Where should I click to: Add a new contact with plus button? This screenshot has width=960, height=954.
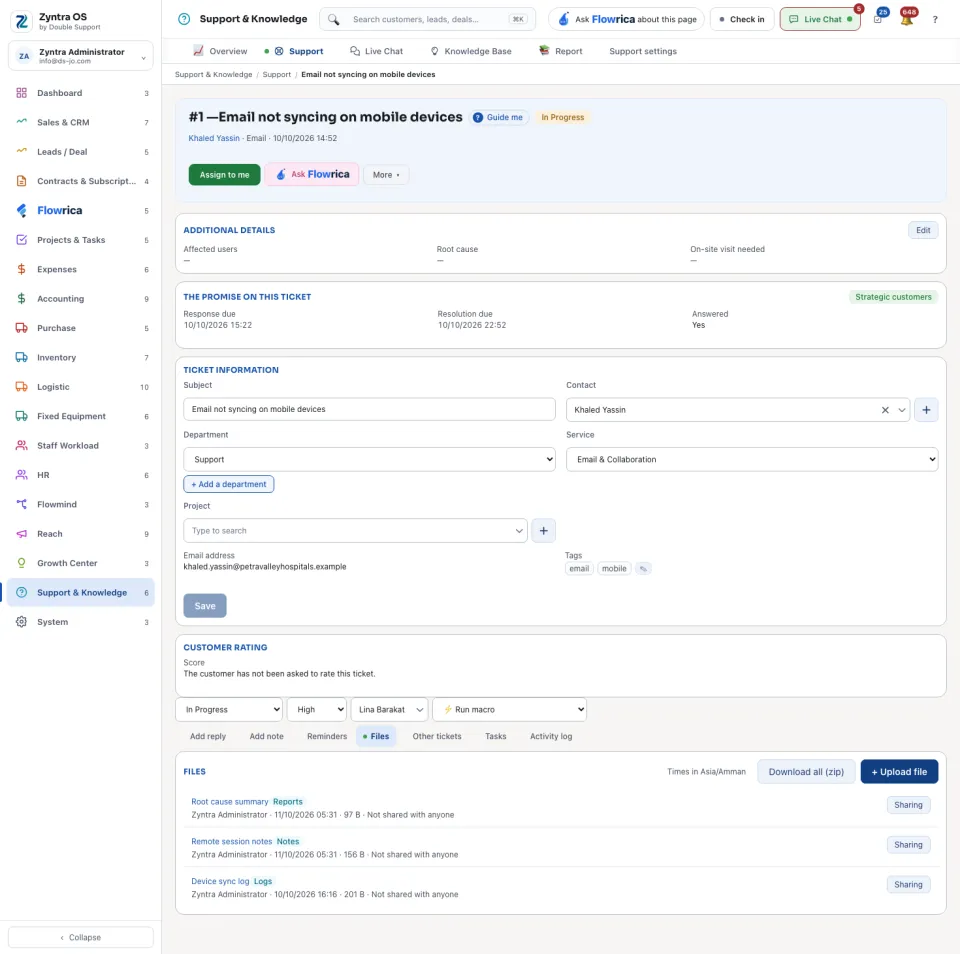click(x=926, y=410)
